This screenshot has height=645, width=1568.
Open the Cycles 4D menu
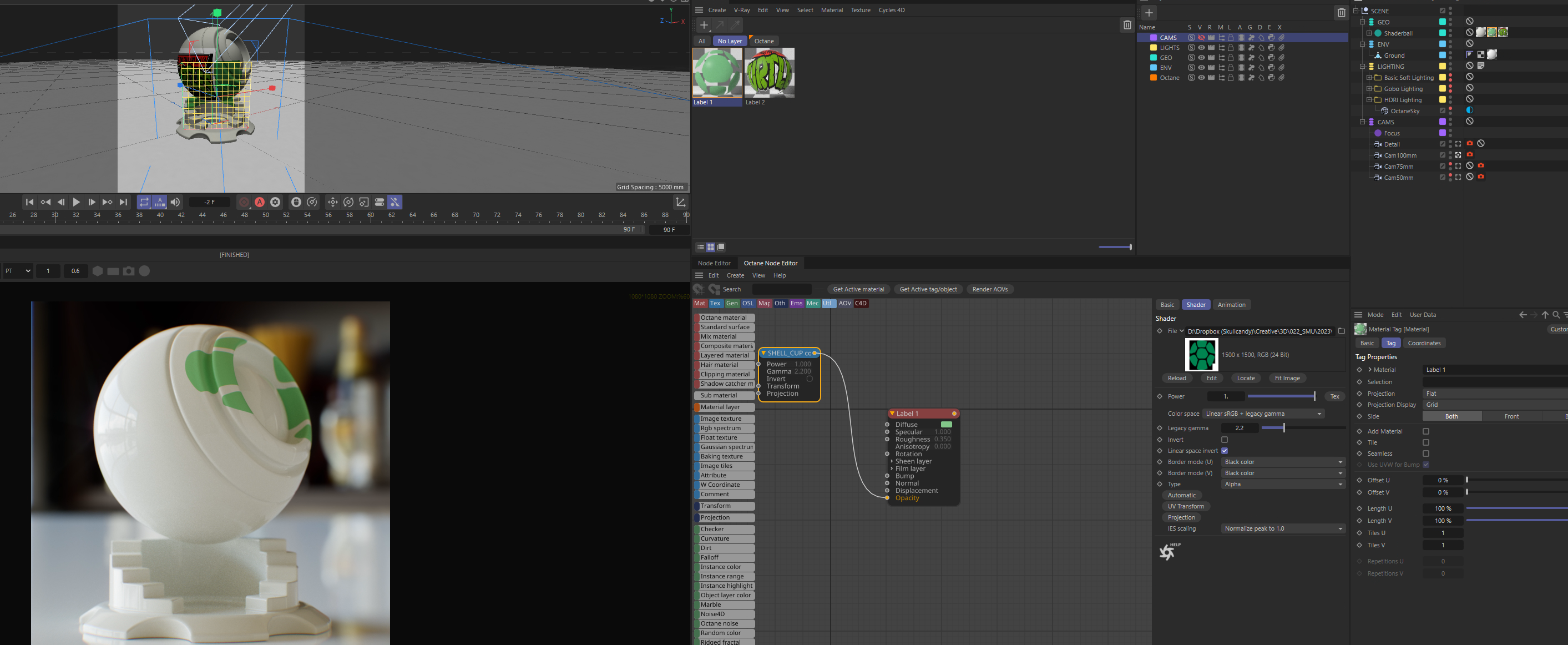click(891, 10)
